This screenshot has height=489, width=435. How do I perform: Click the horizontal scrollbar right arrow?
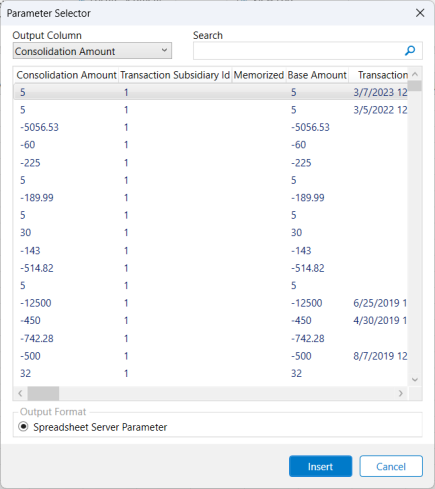pyautogui.click(x=401, y=393)
